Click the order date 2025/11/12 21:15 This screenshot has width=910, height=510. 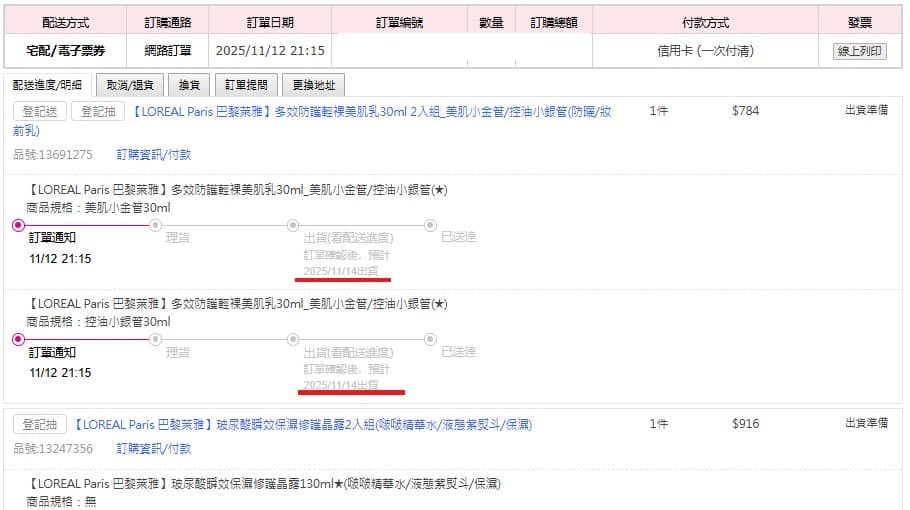pos(270,50)
